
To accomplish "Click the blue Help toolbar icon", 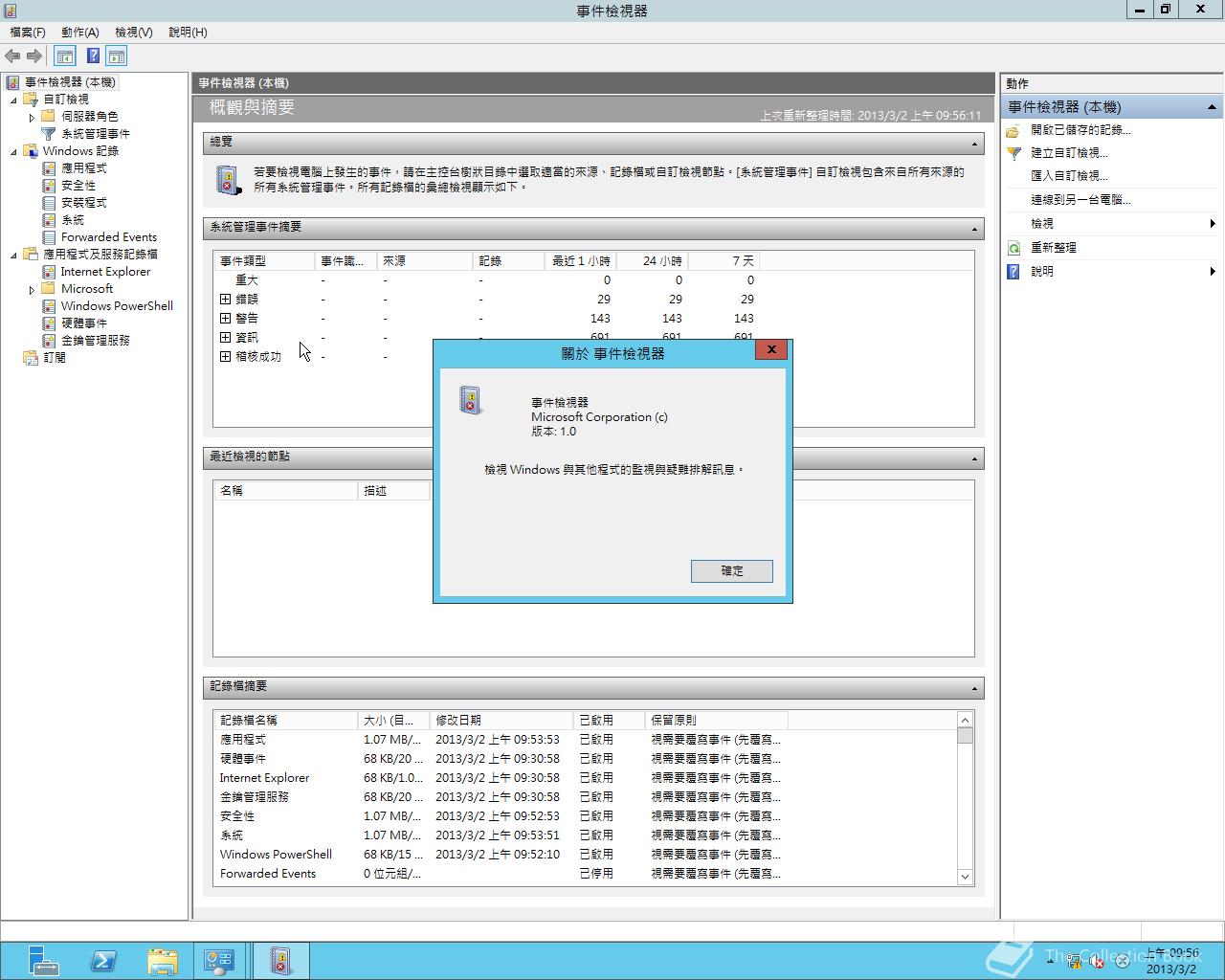I will click(93, 56).
